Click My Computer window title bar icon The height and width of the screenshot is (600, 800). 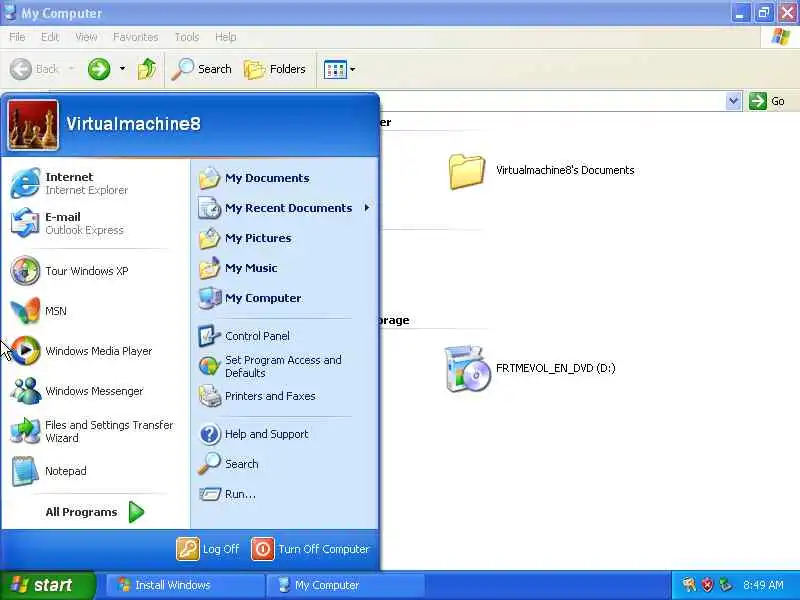click(x=10, y=11)
